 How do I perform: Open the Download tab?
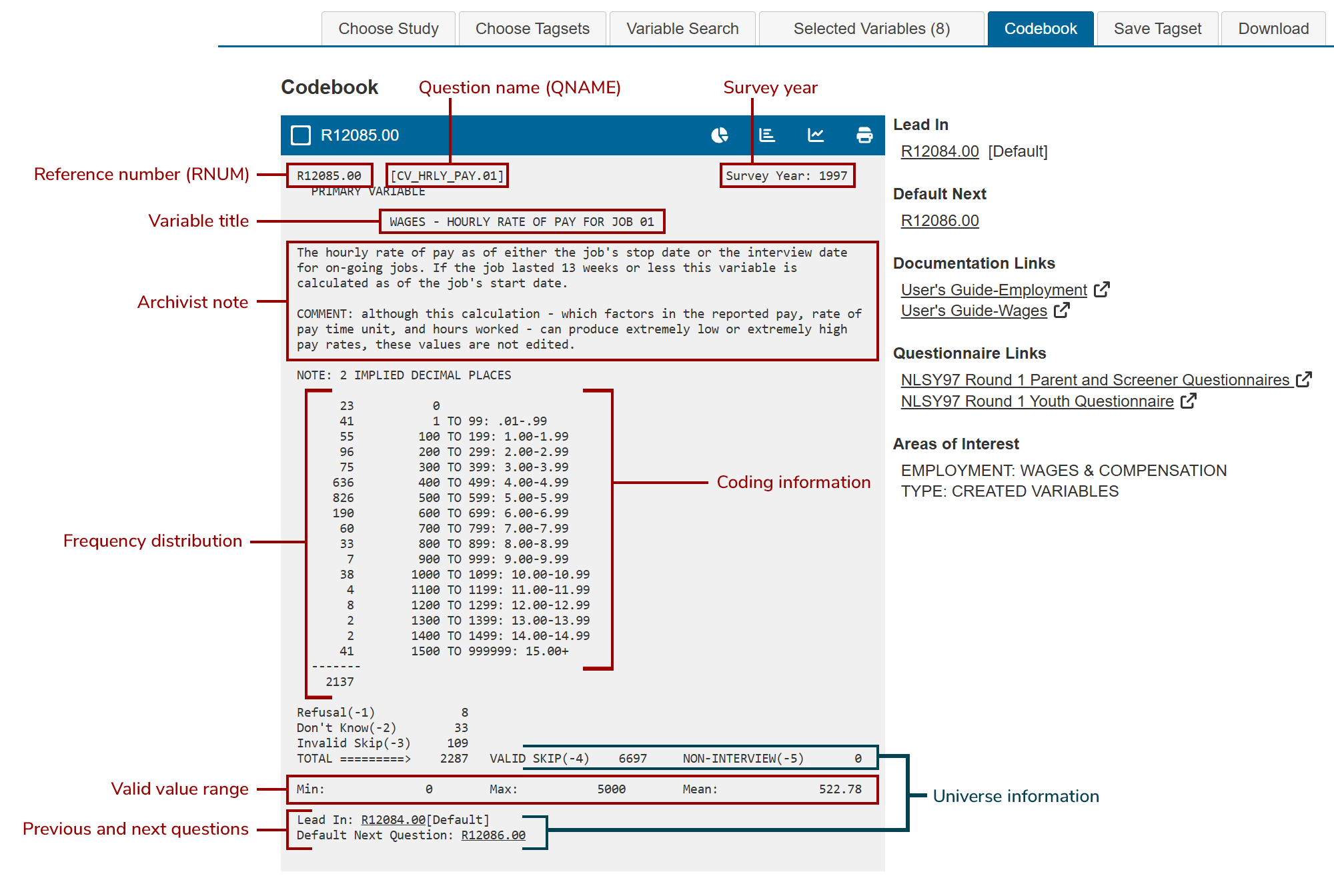pyautogui.click(x=1273, y=29)
